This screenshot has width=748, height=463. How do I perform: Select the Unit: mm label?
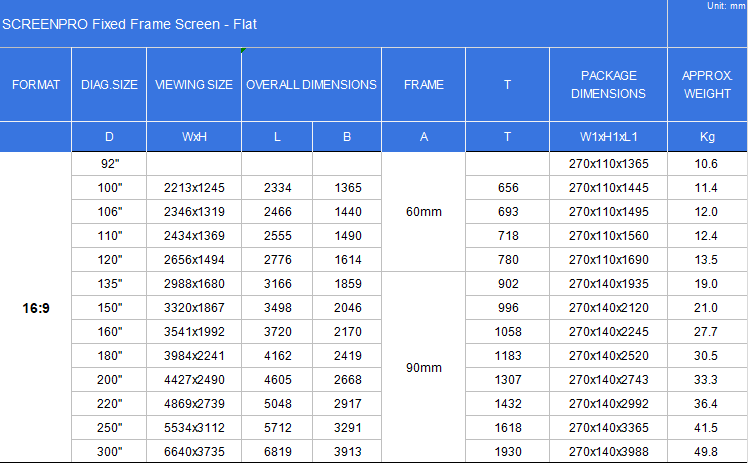725,7
